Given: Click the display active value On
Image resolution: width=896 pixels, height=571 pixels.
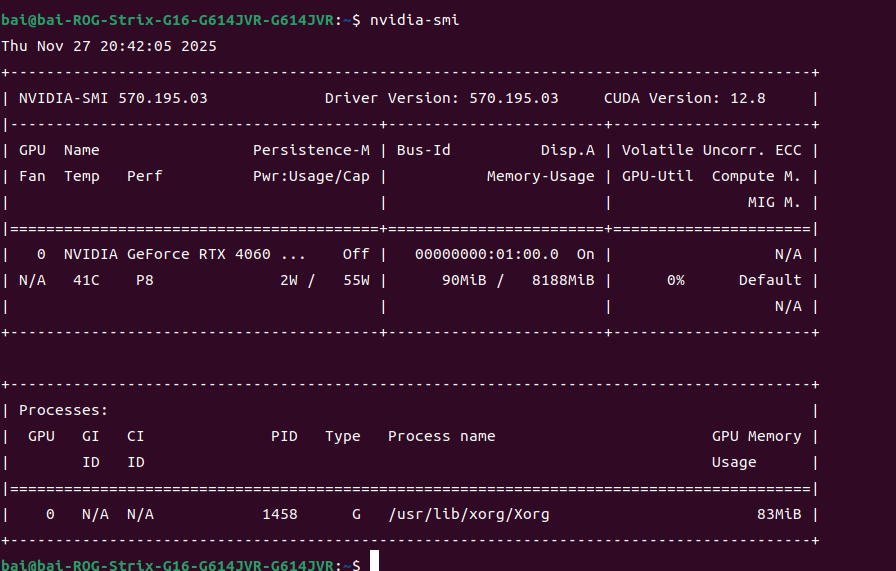Looking at the screenshot, I should 586,254.
